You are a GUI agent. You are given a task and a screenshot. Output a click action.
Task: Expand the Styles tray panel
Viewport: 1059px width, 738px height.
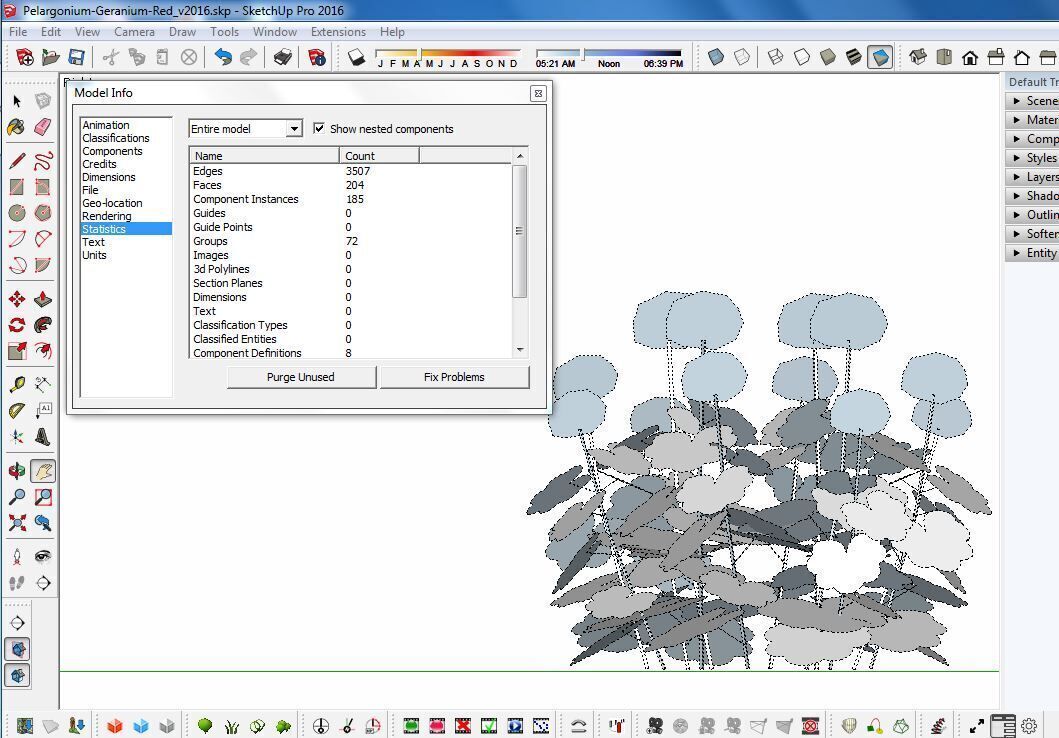(x=1032, y=157)
